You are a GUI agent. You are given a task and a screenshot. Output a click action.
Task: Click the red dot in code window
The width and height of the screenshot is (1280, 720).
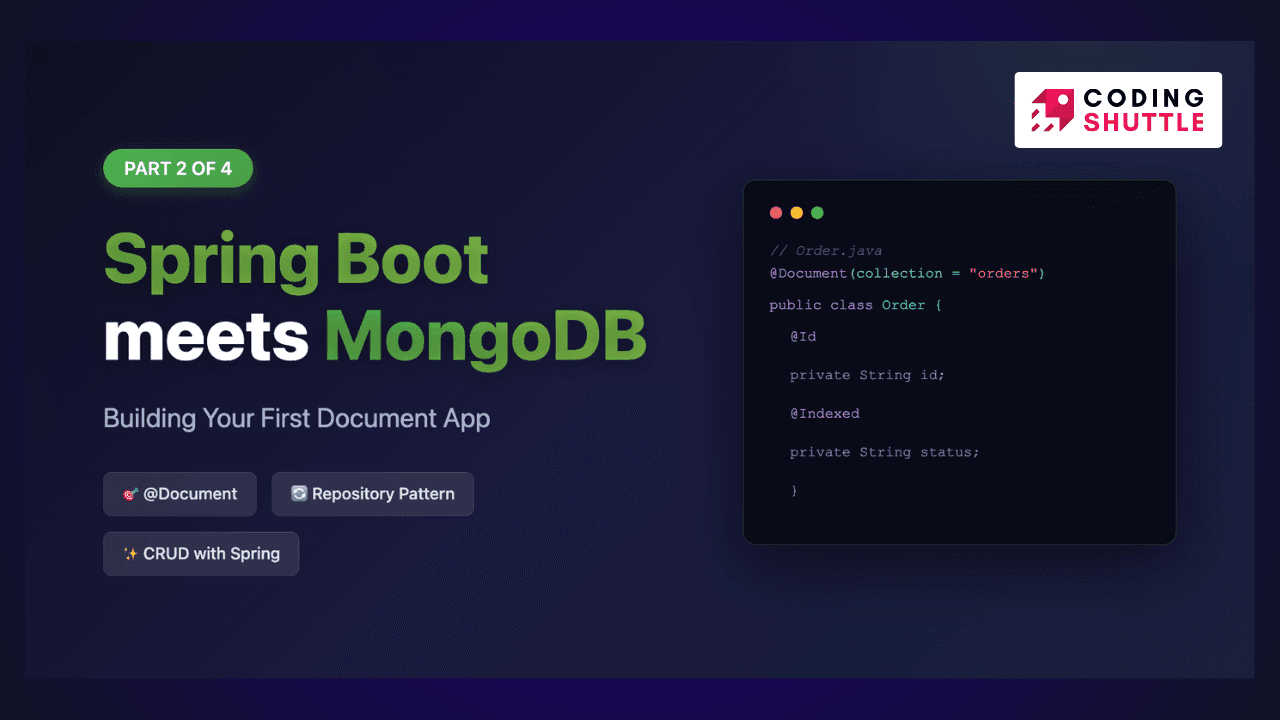point(776,213)
